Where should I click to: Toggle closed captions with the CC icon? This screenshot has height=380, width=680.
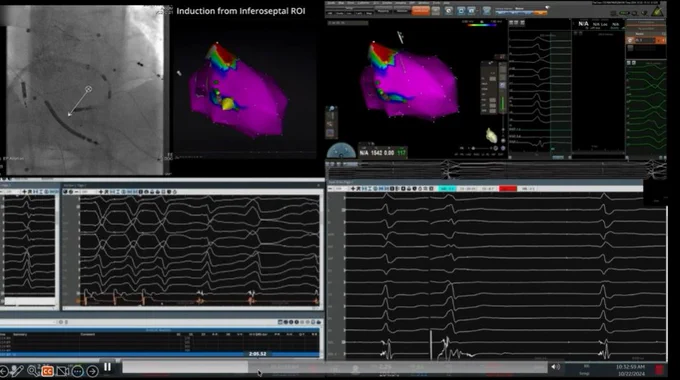(x=47, y=371)
